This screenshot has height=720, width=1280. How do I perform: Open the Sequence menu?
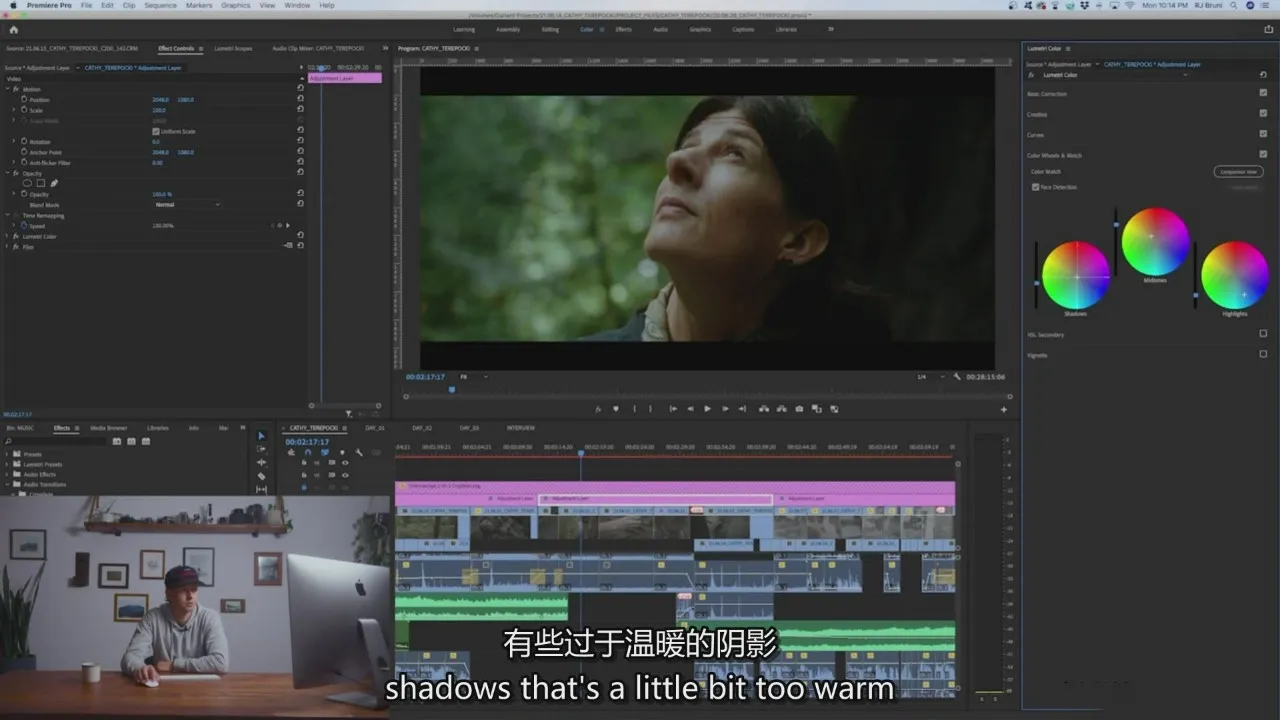pos(160,5)
